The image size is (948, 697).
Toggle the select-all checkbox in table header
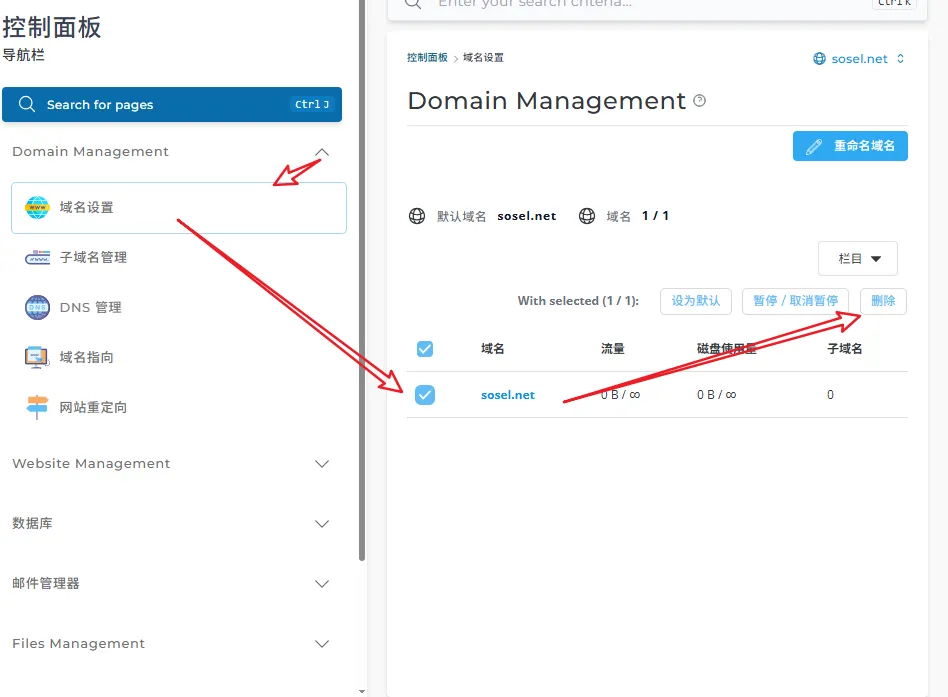click(x=425, y=349)
